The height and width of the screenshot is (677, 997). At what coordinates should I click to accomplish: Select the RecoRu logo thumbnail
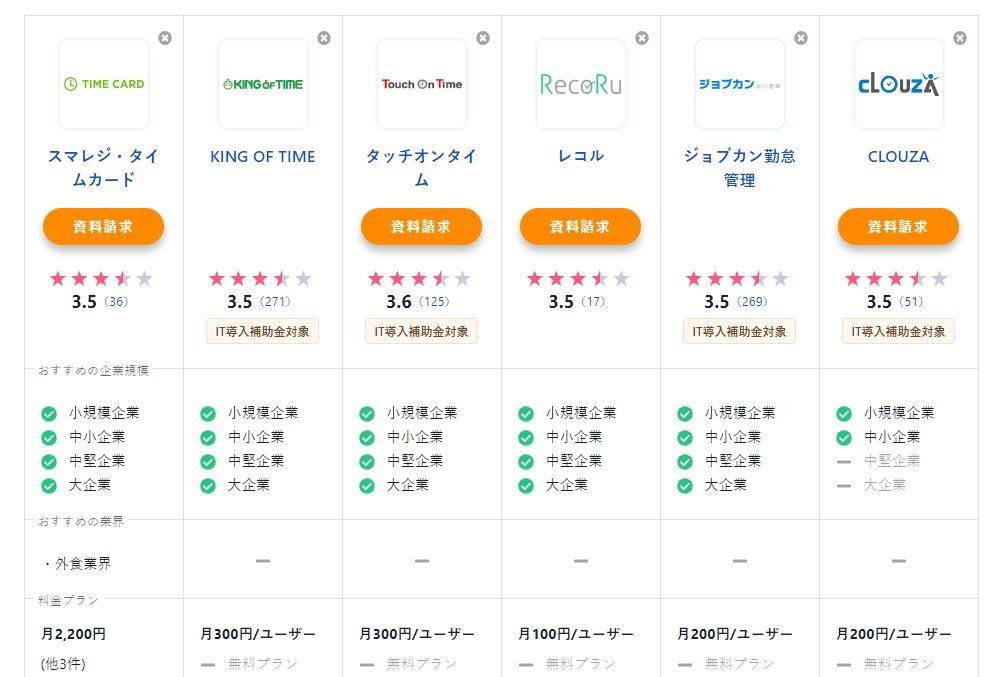point(581,84)
